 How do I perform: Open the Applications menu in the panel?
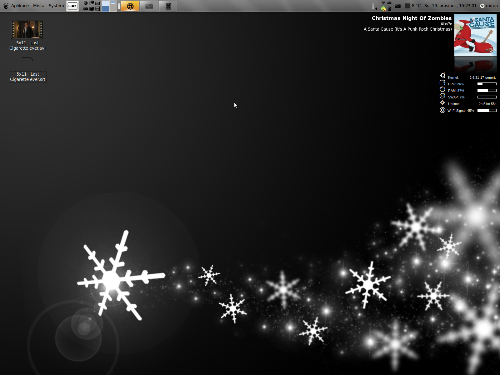click(x=20, y=6)
